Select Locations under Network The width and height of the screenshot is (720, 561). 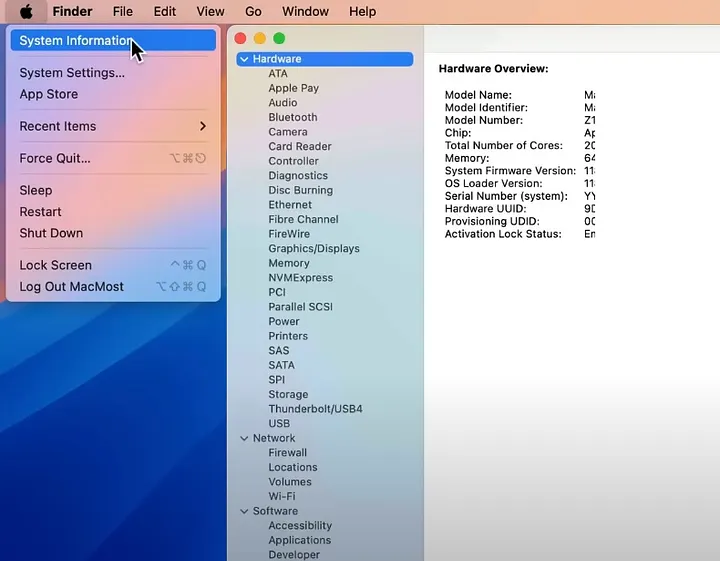[293, 467]
